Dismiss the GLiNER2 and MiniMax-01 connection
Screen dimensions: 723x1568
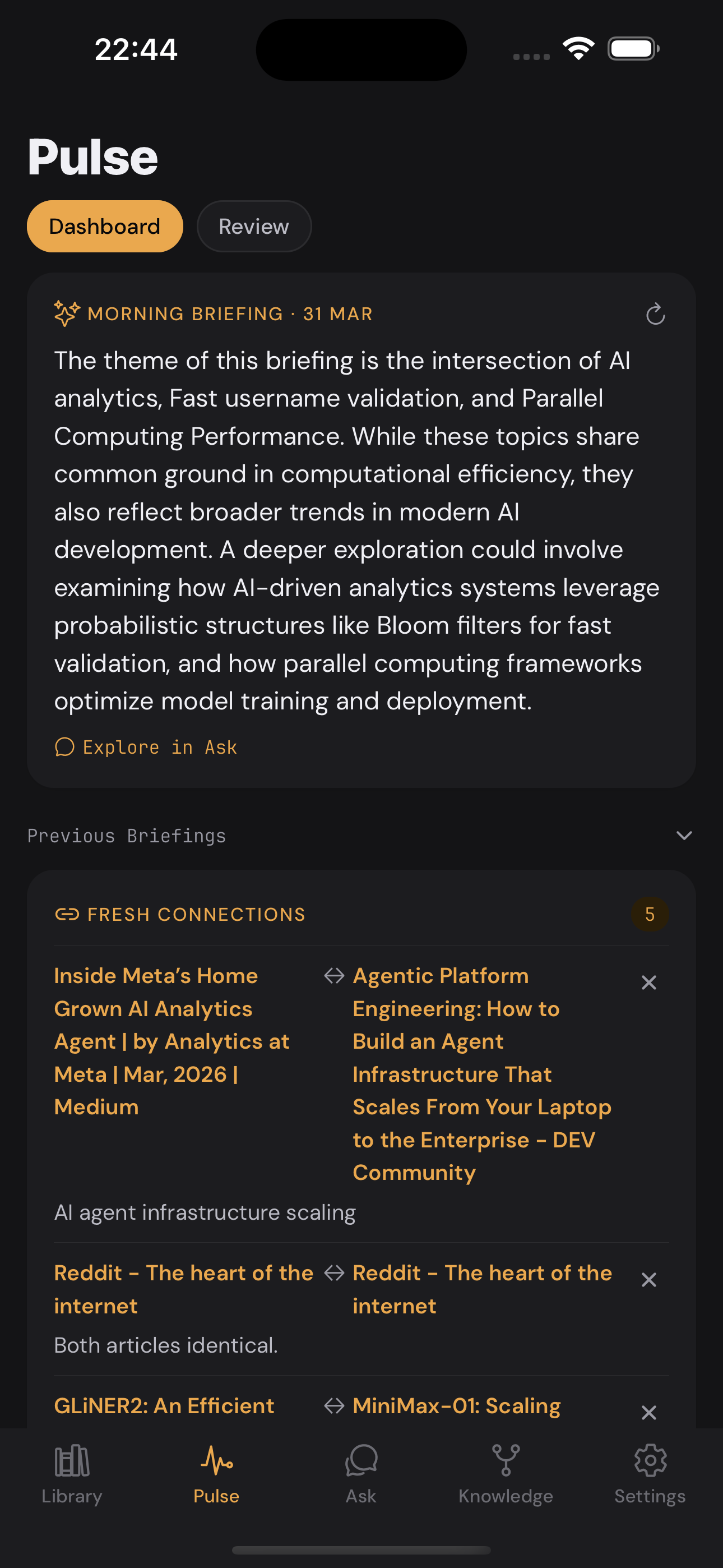(x=649, y=1412)
